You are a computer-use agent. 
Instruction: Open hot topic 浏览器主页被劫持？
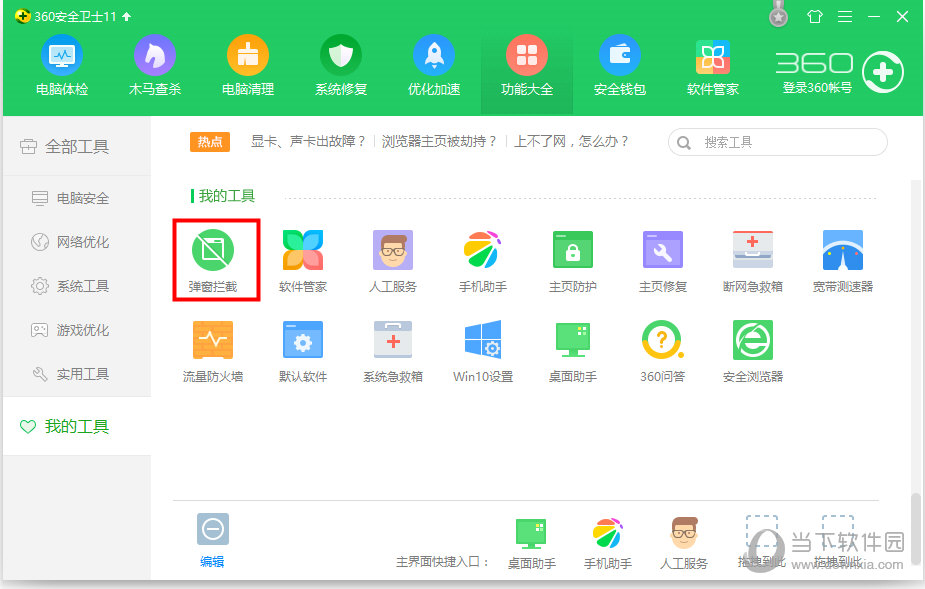click(439, 142)
